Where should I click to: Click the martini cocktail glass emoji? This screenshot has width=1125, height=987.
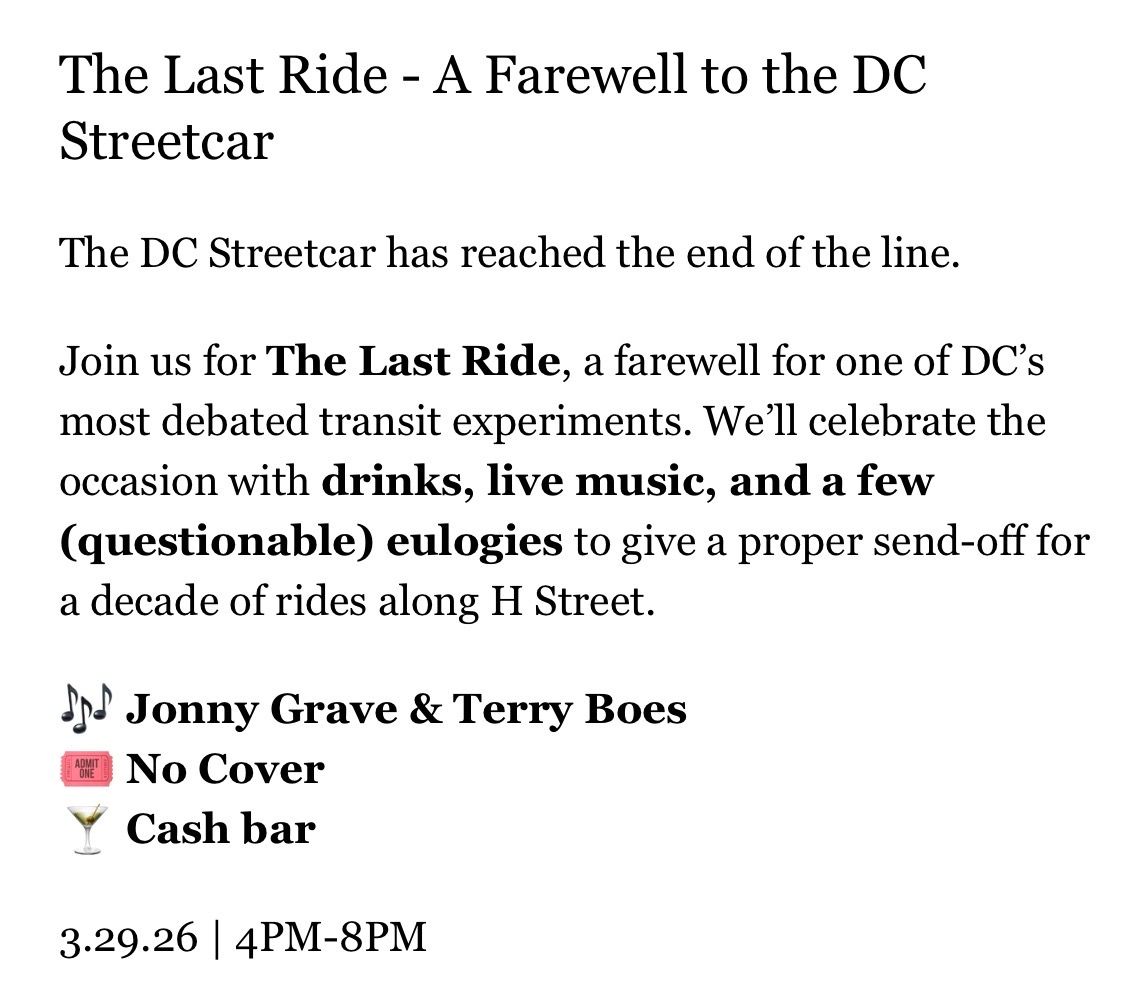pyautogui.click(x=87, y=831)
